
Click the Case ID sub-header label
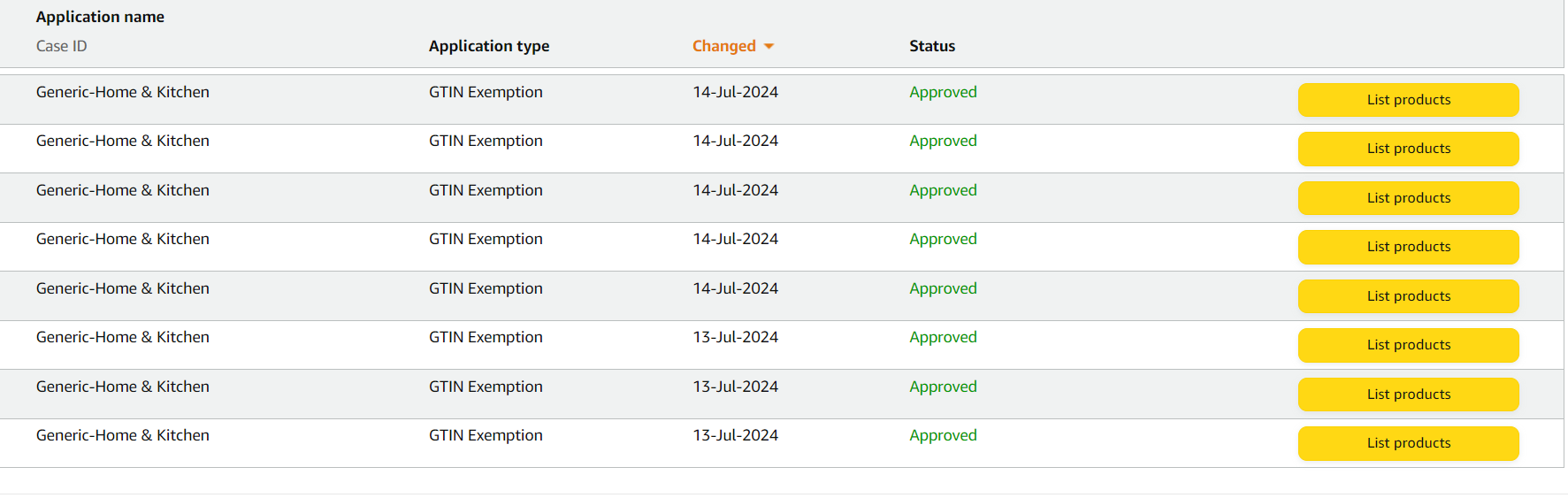[x=61, y=46]
